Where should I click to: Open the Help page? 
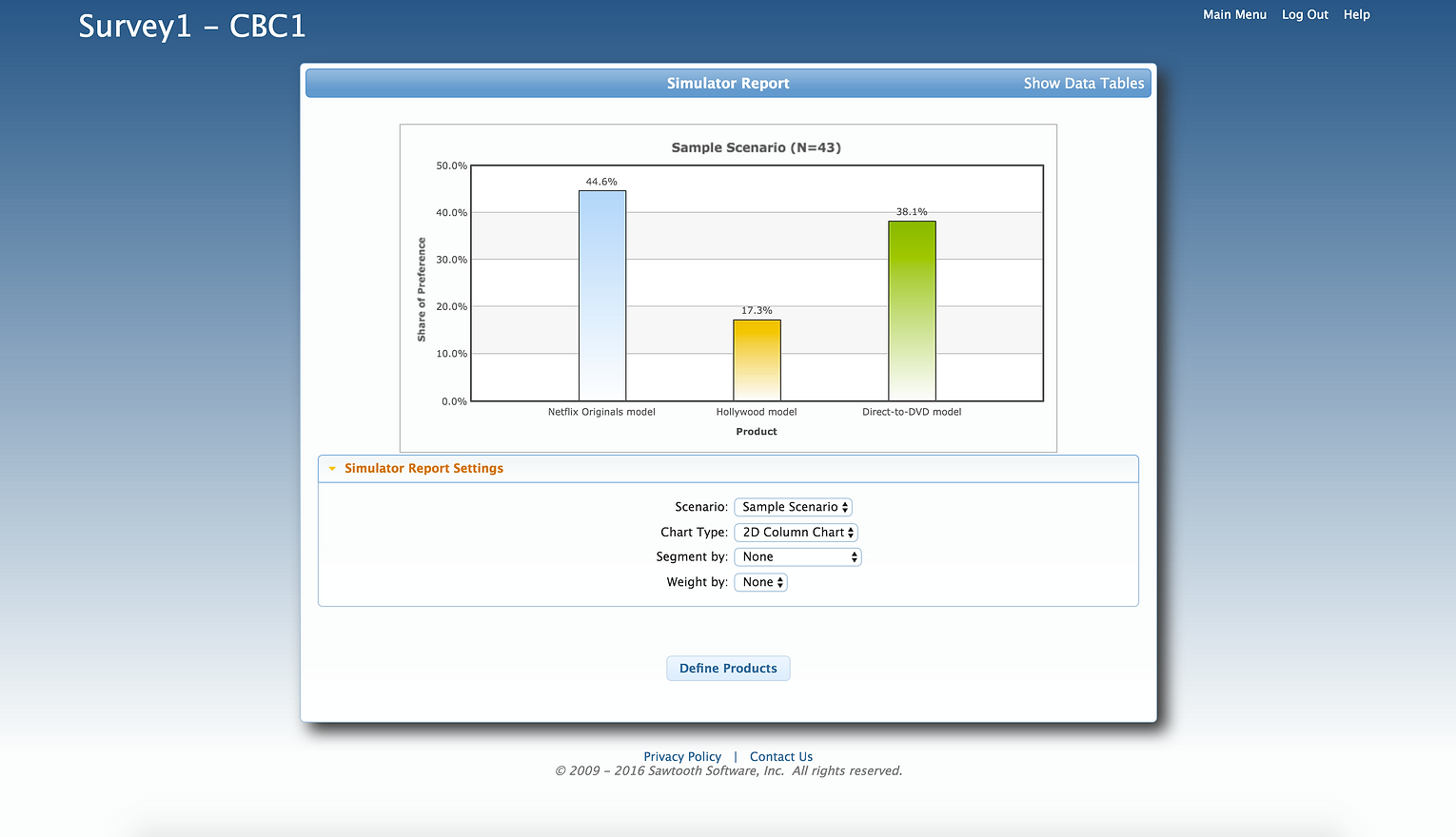coord(1356,14)
